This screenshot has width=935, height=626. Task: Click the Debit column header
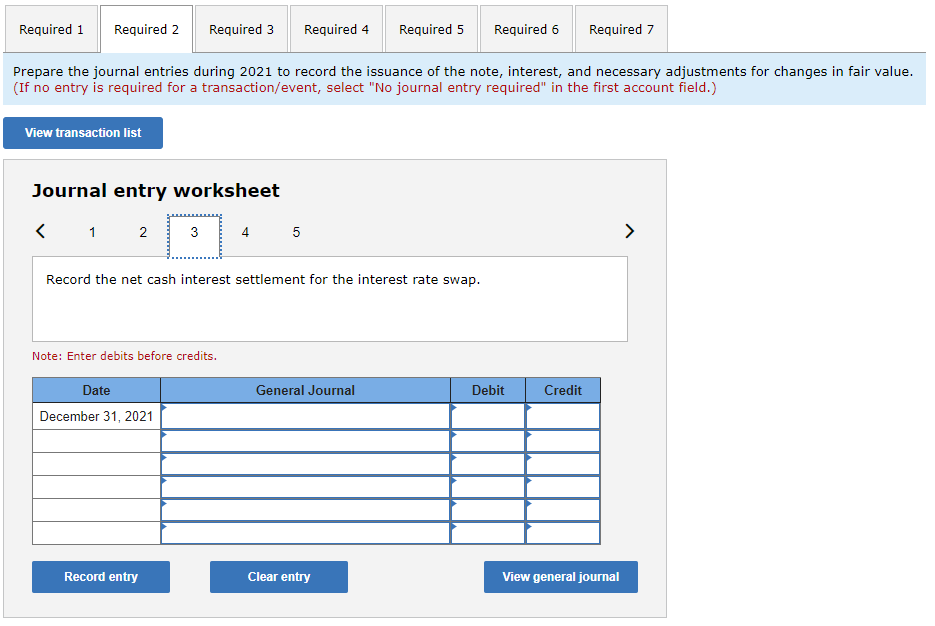click(x=488, y=391)
